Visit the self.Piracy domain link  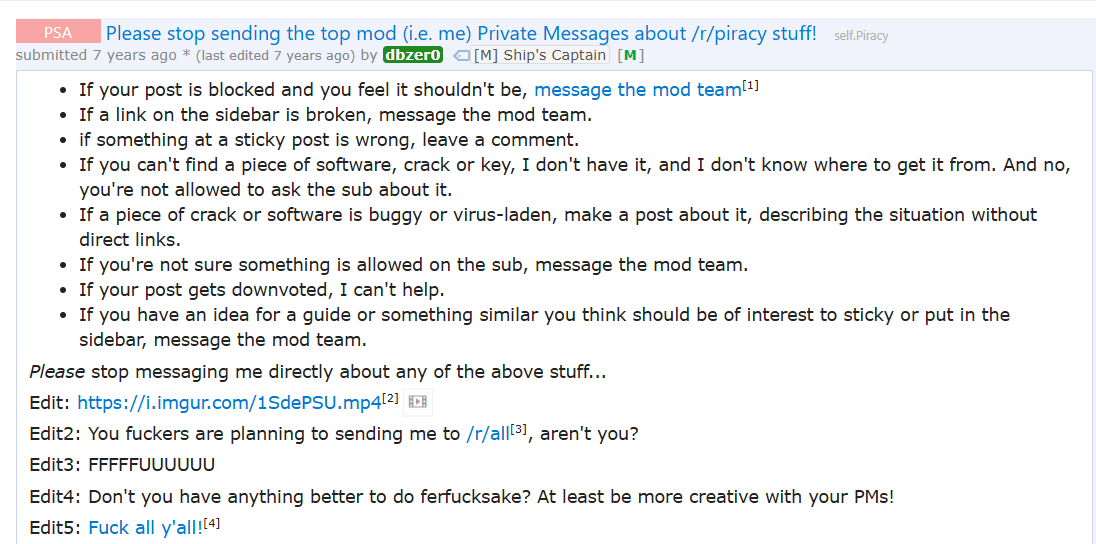click(x=861, y=35)
